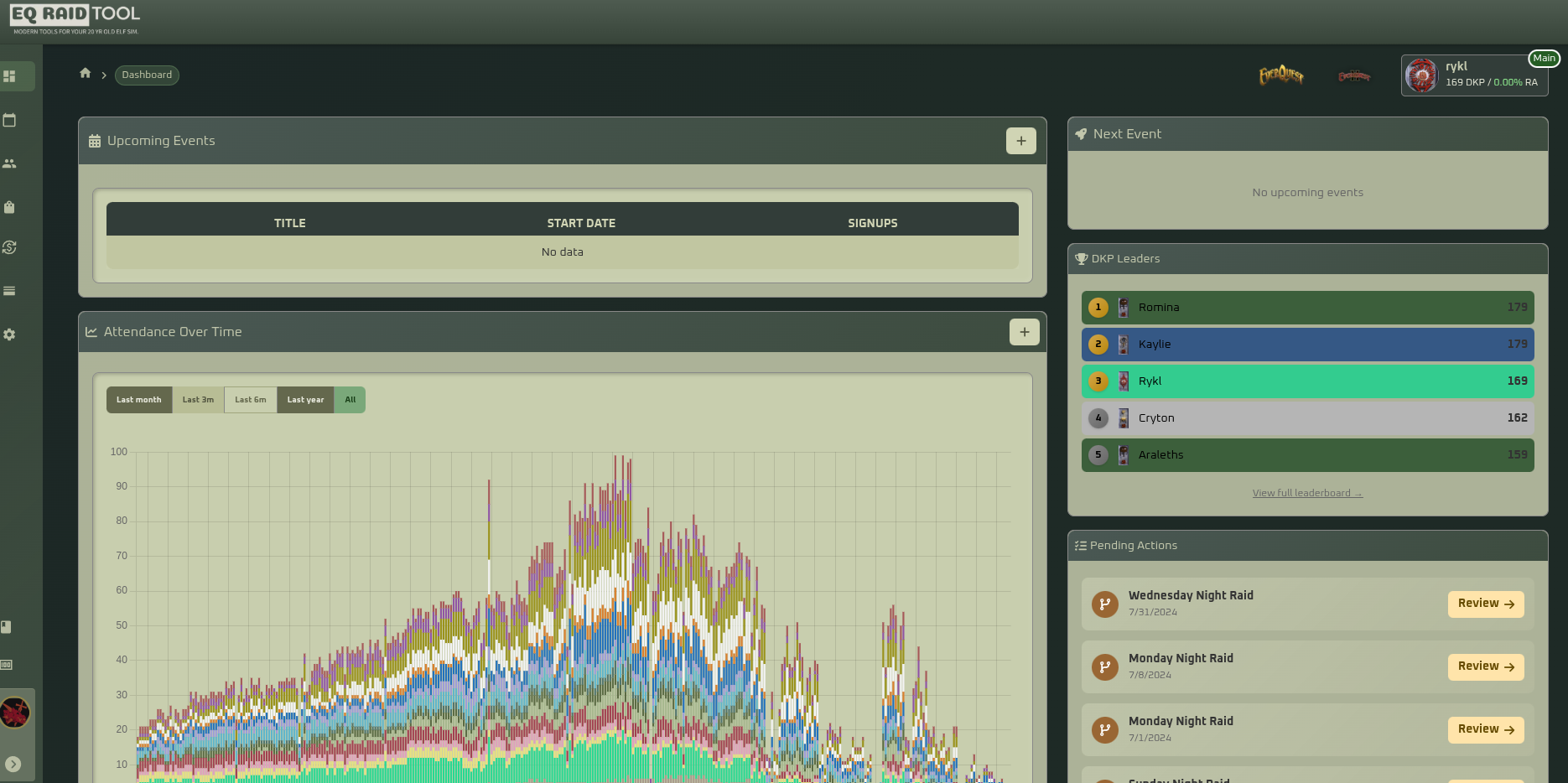Select the Last 3m attendance filter
Screen dimensions: 1568x783
pyautogui.click(x=197, y=400)
